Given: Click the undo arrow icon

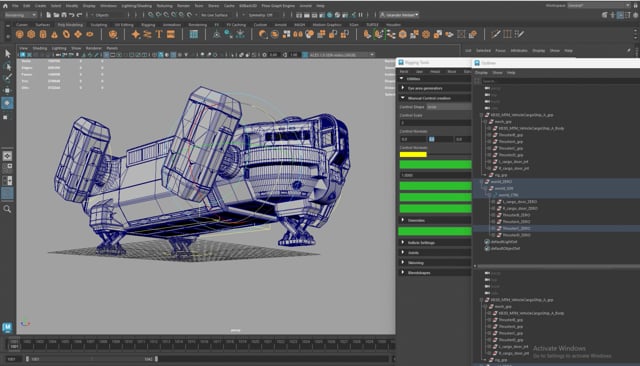Looking at the screenshot, I should [72, 15].
